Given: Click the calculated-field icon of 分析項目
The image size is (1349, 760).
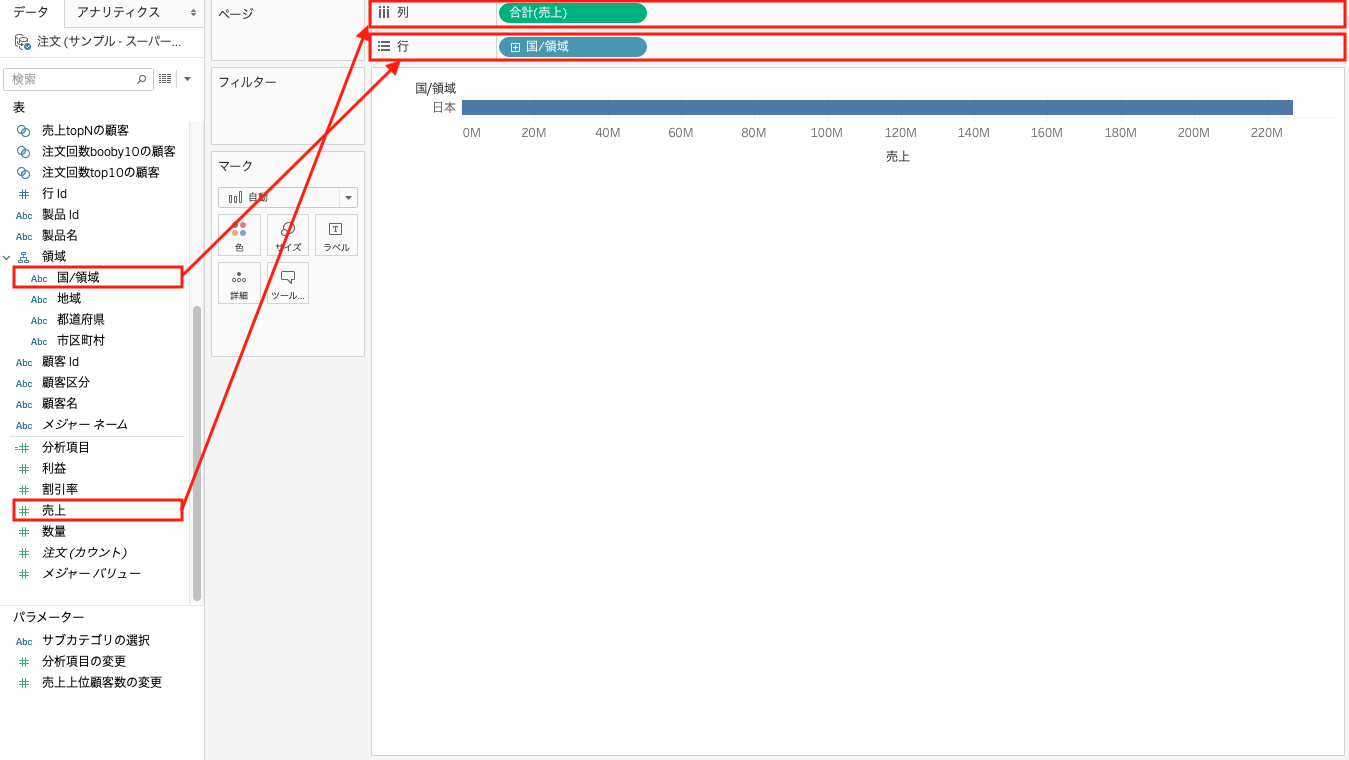Looking at the screenshot, I should [x=23, y=447].
